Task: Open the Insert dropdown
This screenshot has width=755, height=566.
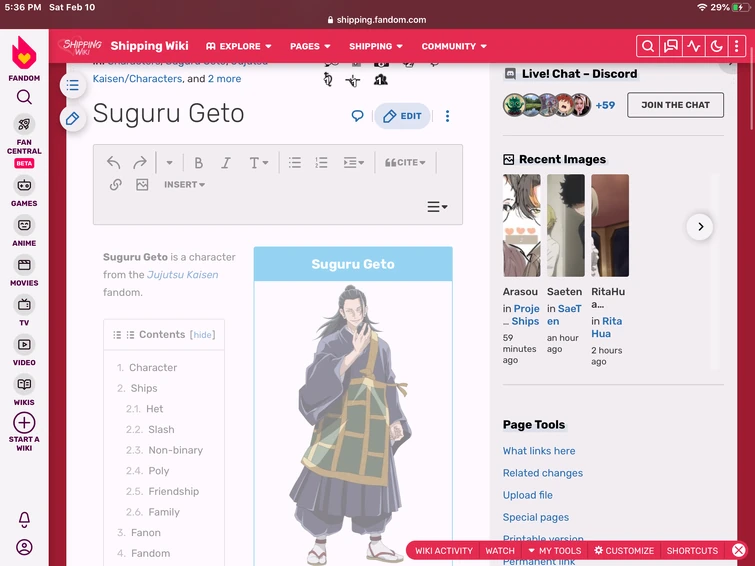Action: (184, 184)
